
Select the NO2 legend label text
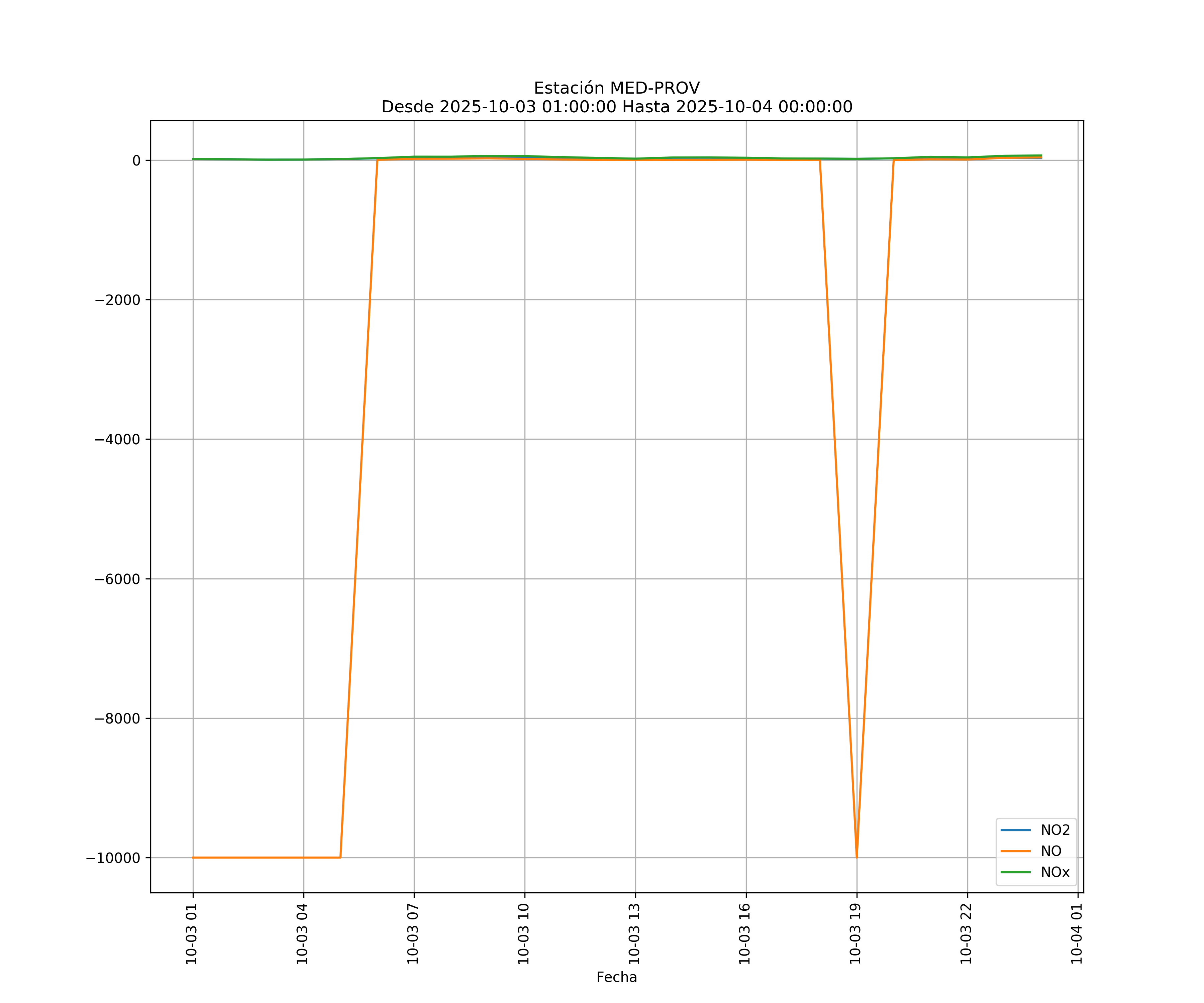tap(1055, 830)
